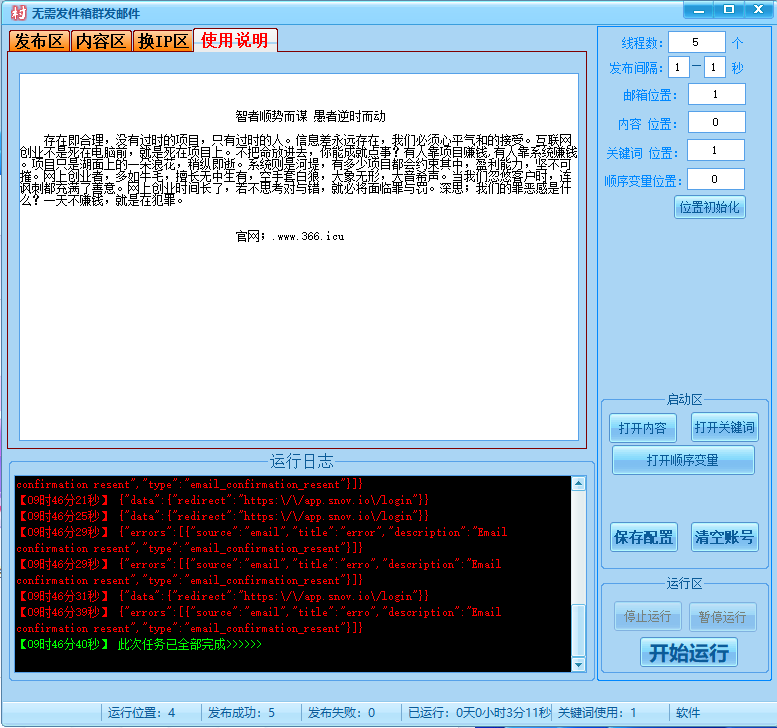The width and height of the screenshot is (777, 728).
Task: Click the 打开内容 button
Action: pyautogui.click(x=642, y=428)
